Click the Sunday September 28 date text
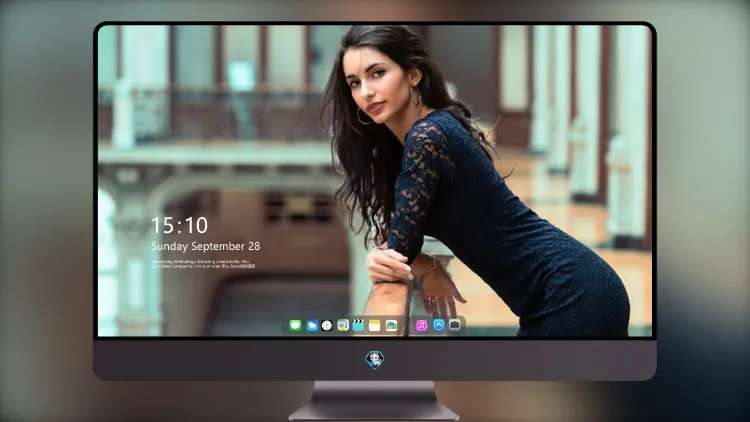Screen dimensions: 750x422 pyautogui.click(x=206, y=246)
